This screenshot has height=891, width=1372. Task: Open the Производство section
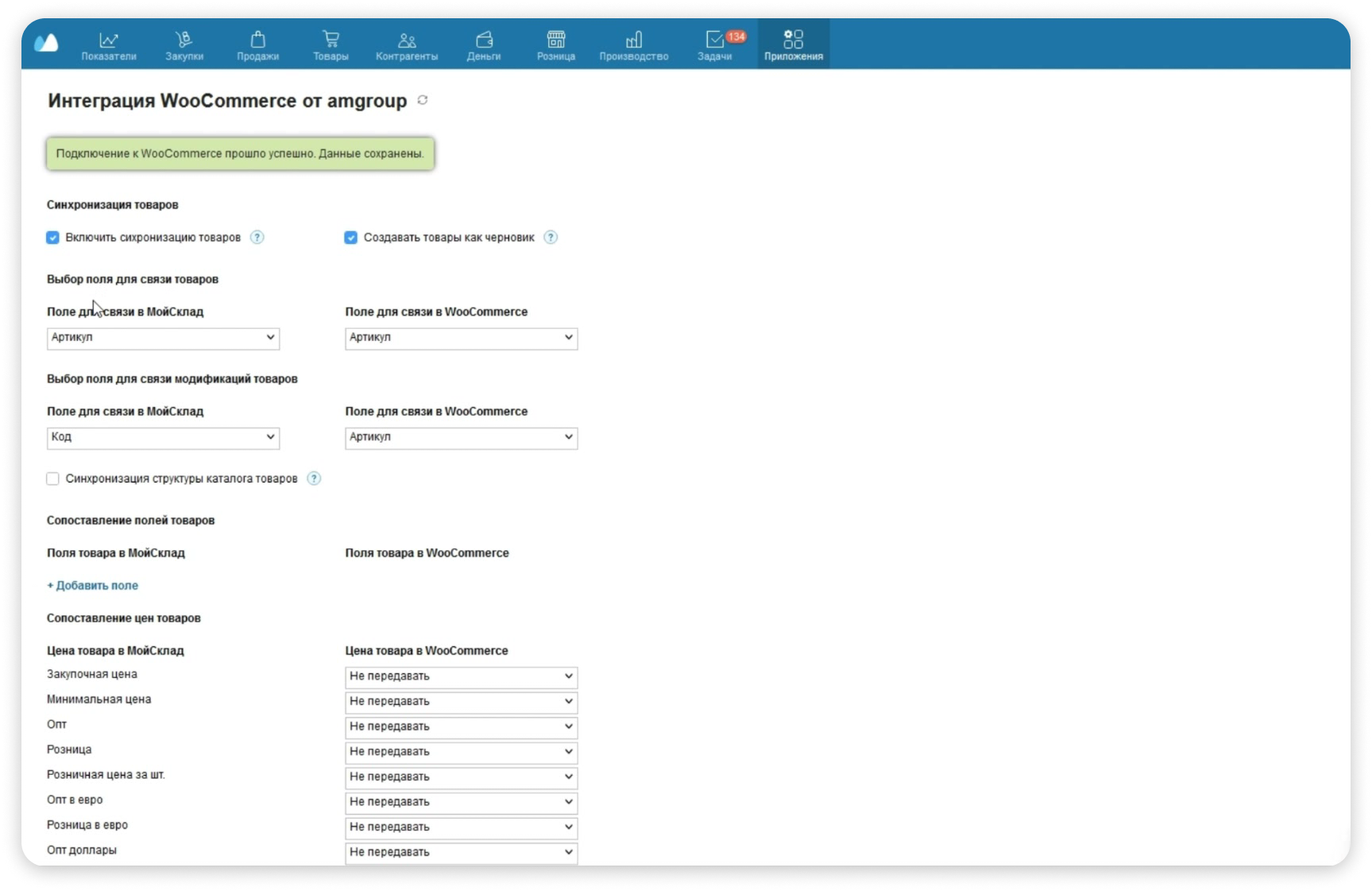(x=634, y=45)
